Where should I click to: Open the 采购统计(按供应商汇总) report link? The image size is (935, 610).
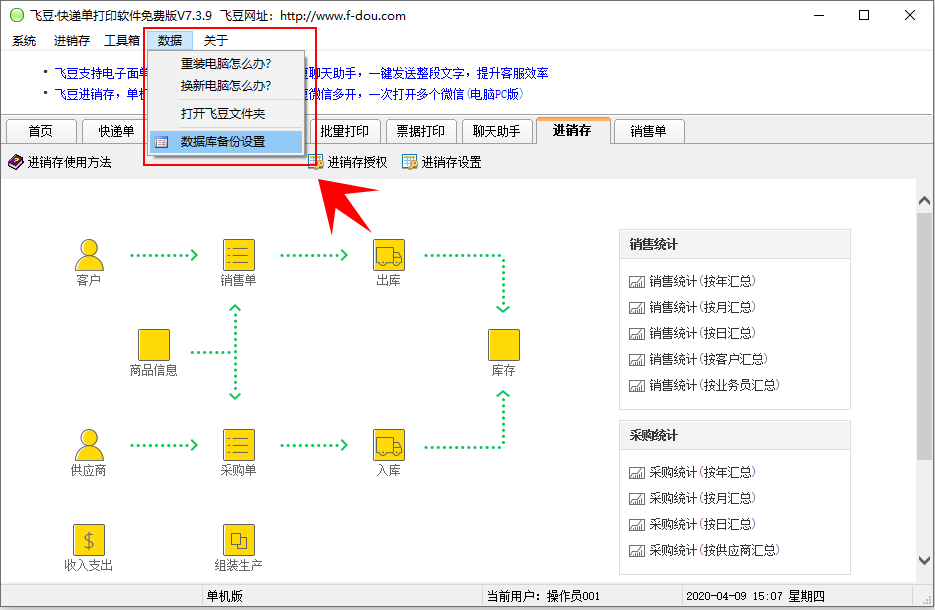pos(714,550)
